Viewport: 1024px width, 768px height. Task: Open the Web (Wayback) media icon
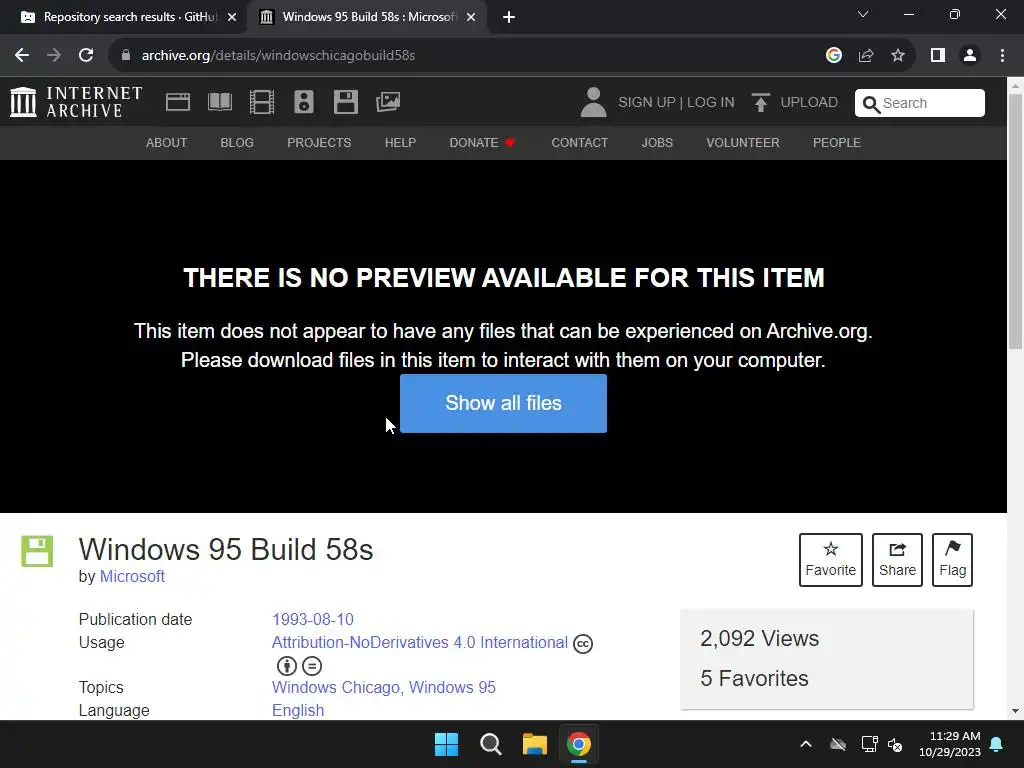(x=178, y=103)
